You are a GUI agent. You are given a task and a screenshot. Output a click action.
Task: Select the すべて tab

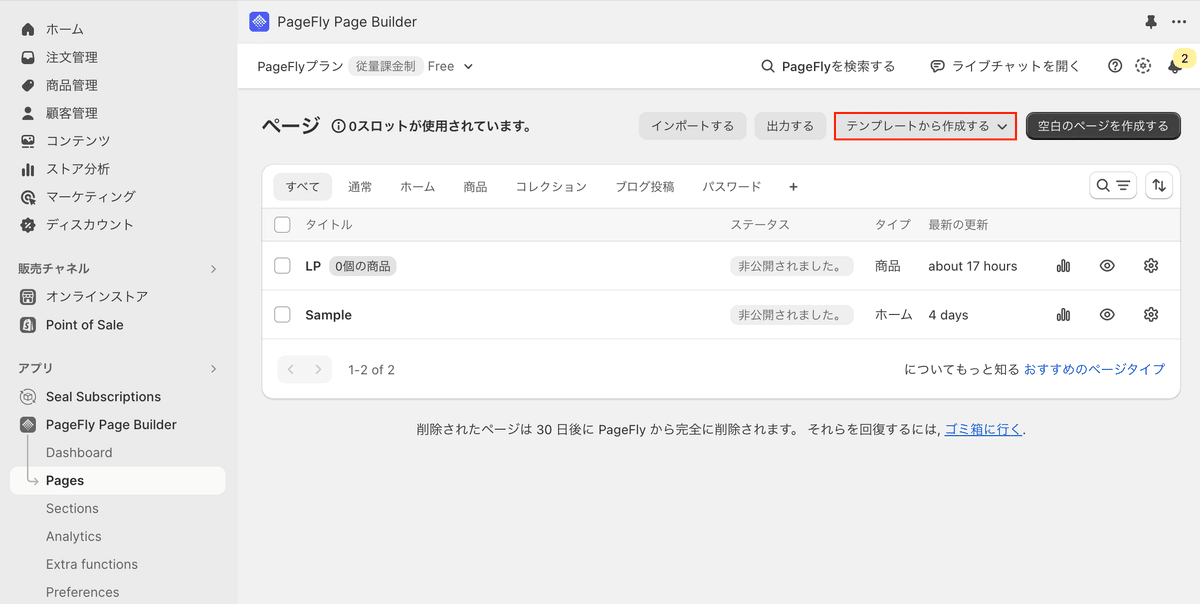click(302, 187)
